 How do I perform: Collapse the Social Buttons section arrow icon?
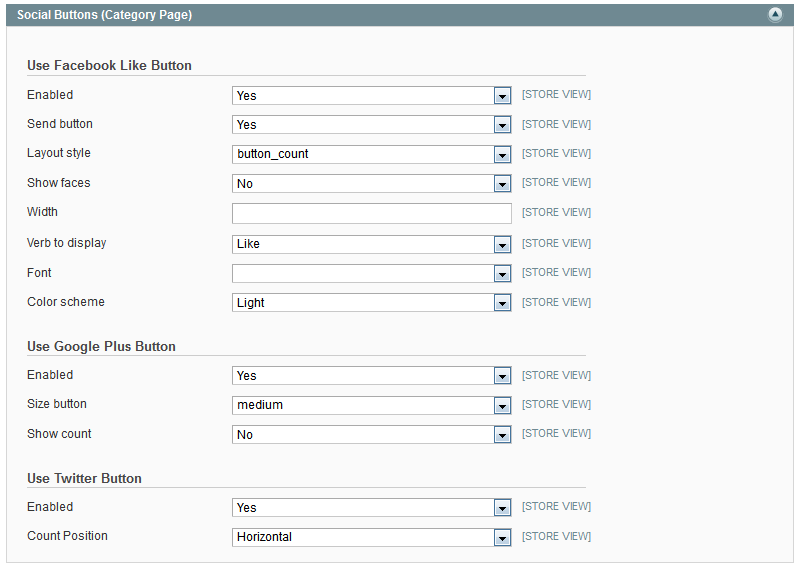tap(775, 15)
